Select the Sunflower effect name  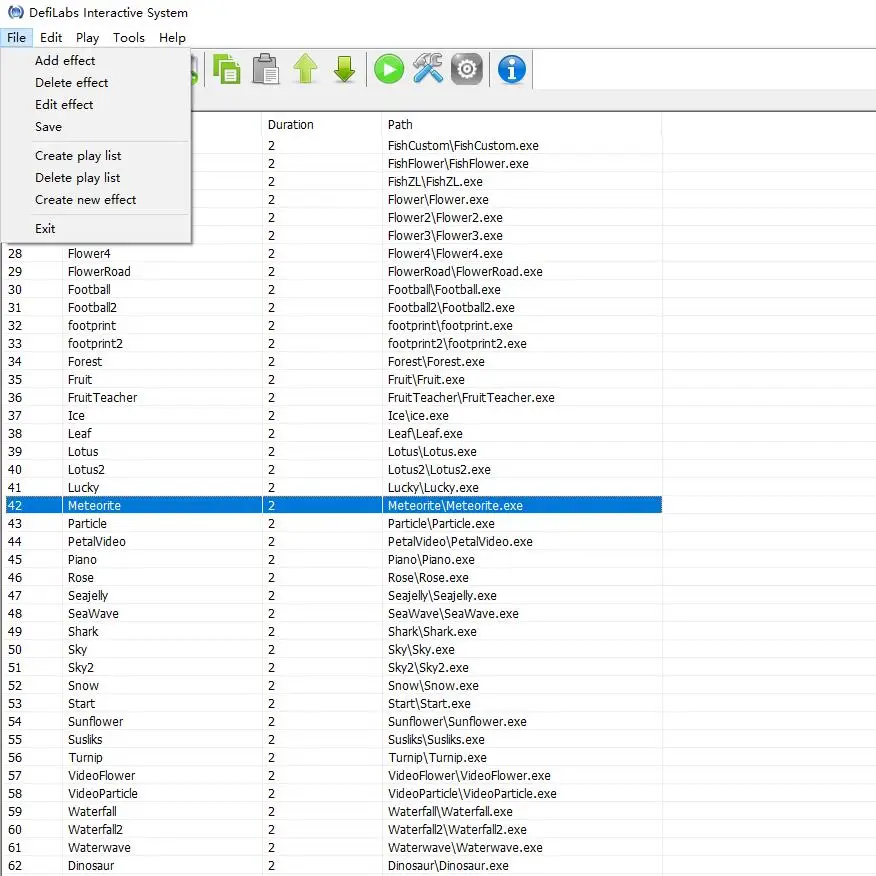95,721
